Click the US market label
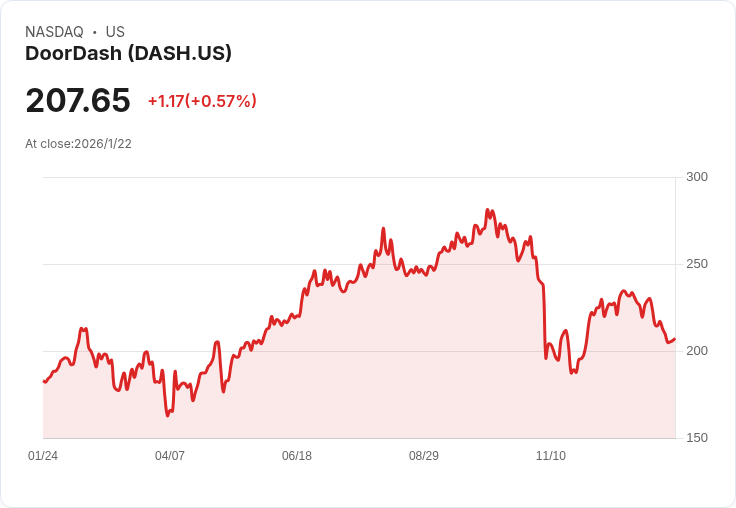The height and width of the screenshot is (508, 736). pos(115,32)
